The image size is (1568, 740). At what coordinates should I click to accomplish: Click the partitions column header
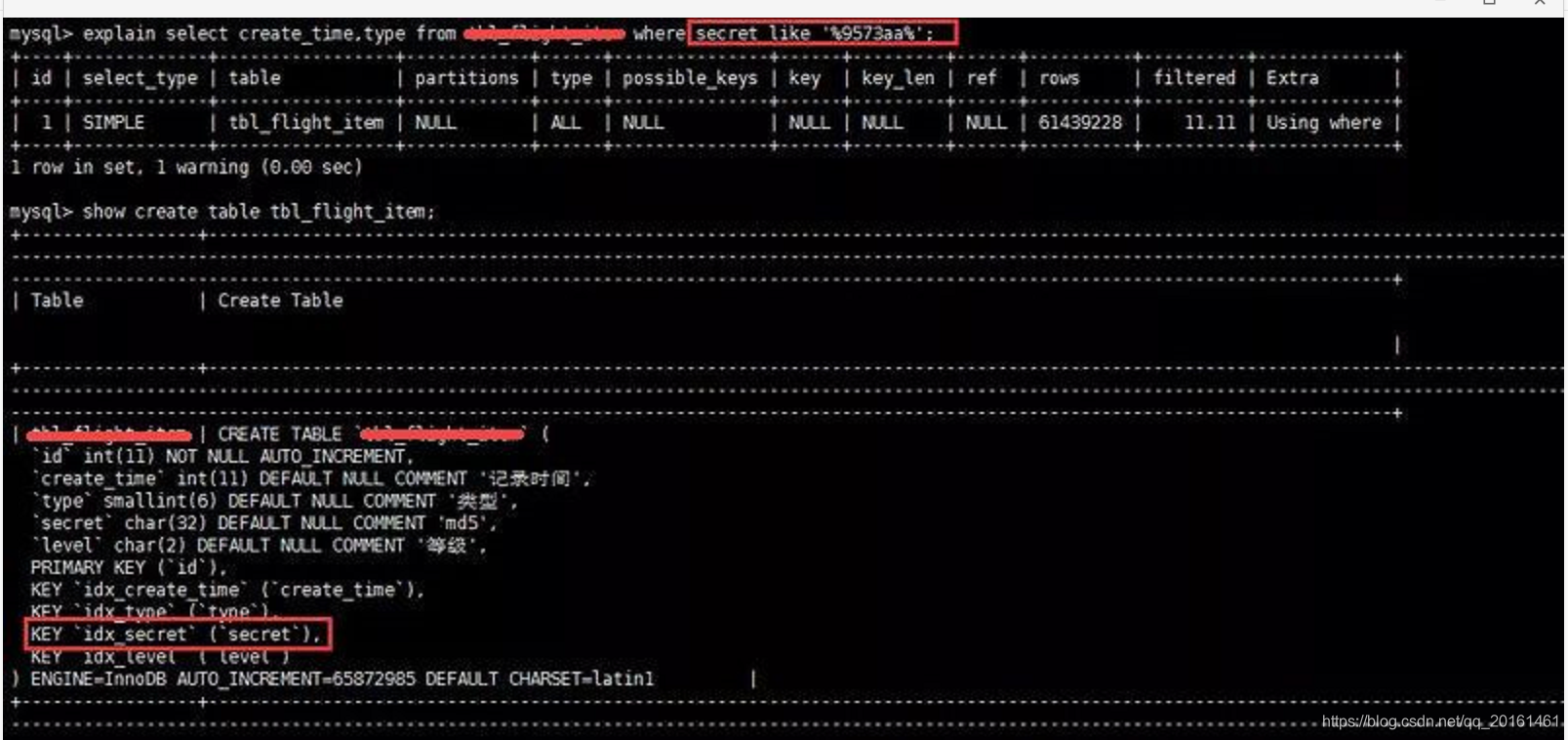click(466, 78)
